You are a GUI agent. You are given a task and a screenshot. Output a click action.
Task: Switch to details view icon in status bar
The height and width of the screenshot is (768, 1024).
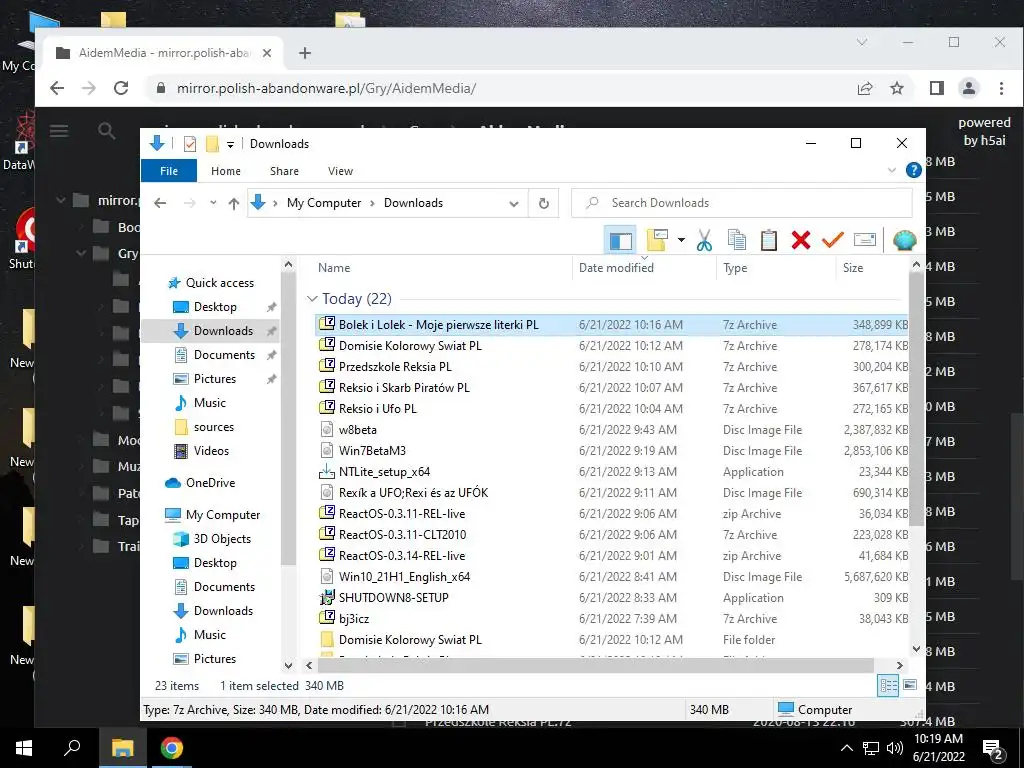pyautogui.click(x=888, y=685)
